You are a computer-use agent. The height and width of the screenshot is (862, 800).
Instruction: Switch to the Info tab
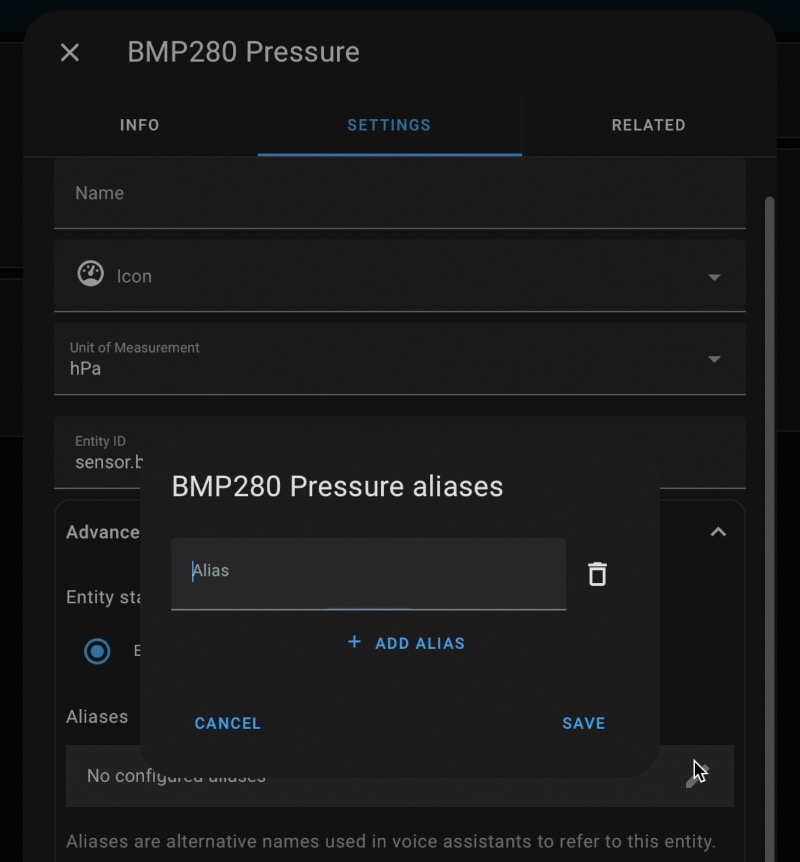(x=140, y=125)
